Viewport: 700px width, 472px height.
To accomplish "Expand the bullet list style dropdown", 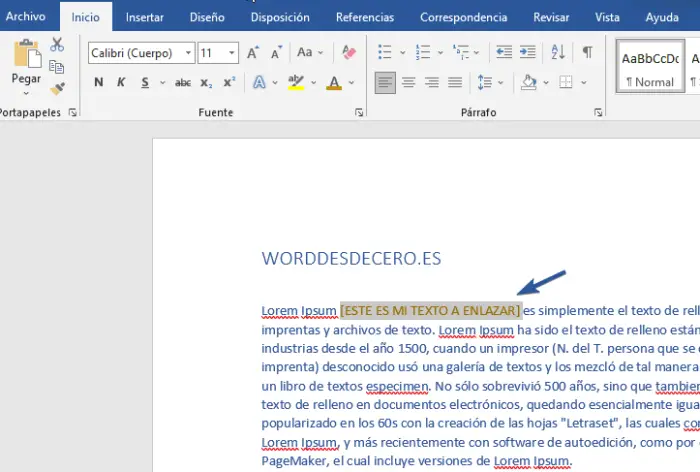I will point(403,53).
